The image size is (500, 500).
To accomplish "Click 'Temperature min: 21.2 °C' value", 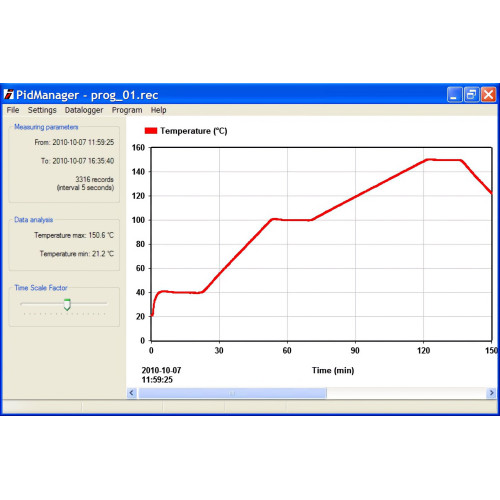I will tap(77, 254).
